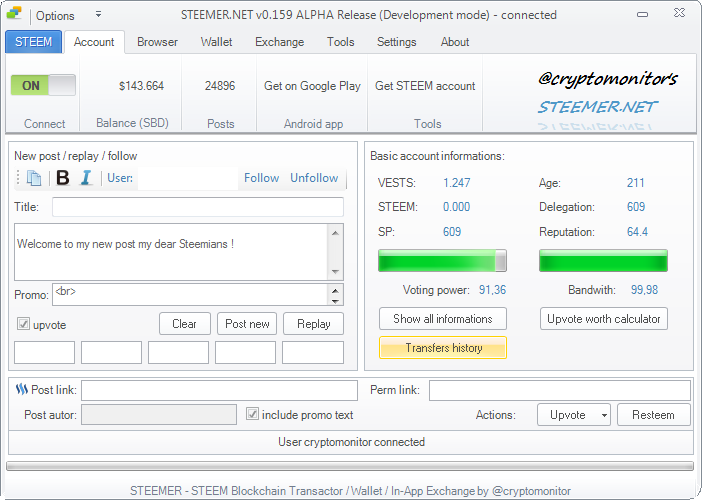Click the $143.664 balance value
702x500 pixels.
pos(141,86)
